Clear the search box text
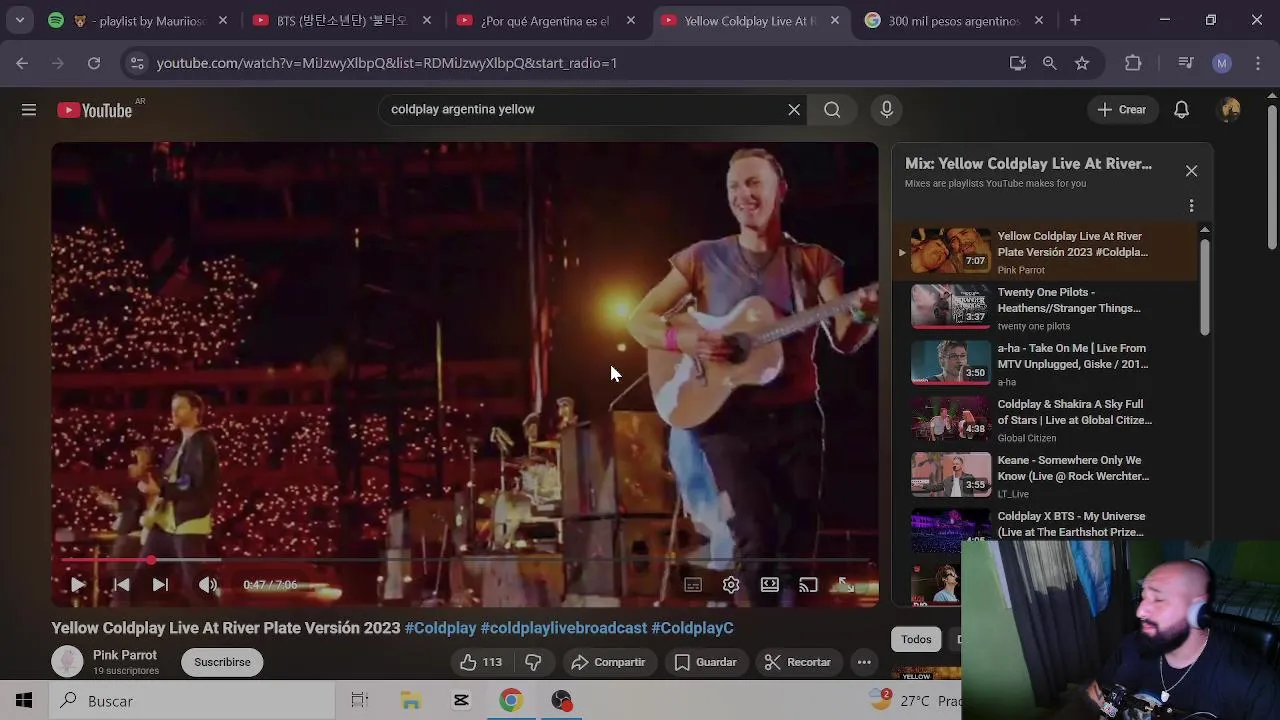 coord(794,110)
